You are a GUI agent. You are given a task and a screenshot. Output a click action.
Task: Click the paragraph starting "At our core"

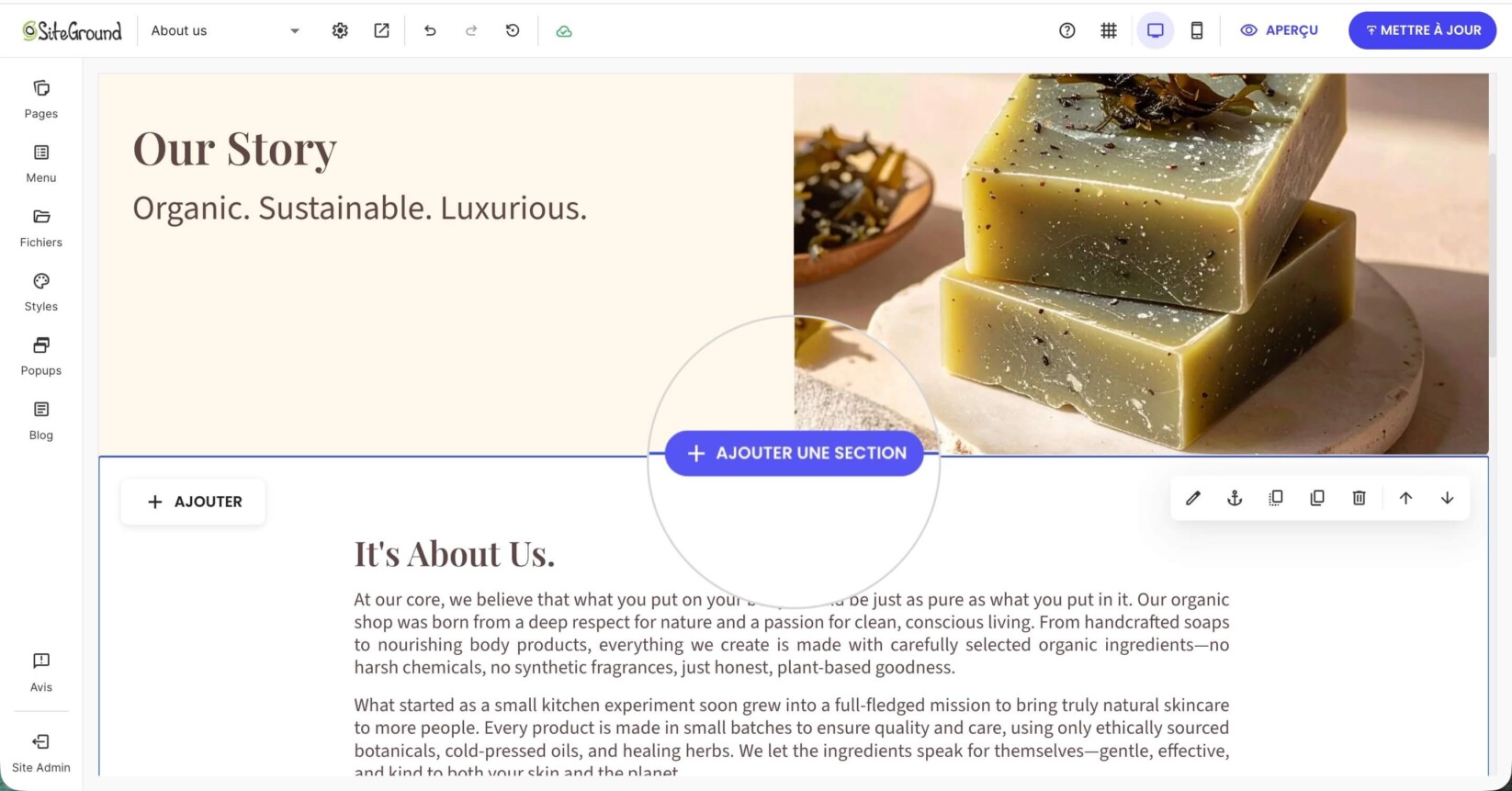tap(792, 634)
